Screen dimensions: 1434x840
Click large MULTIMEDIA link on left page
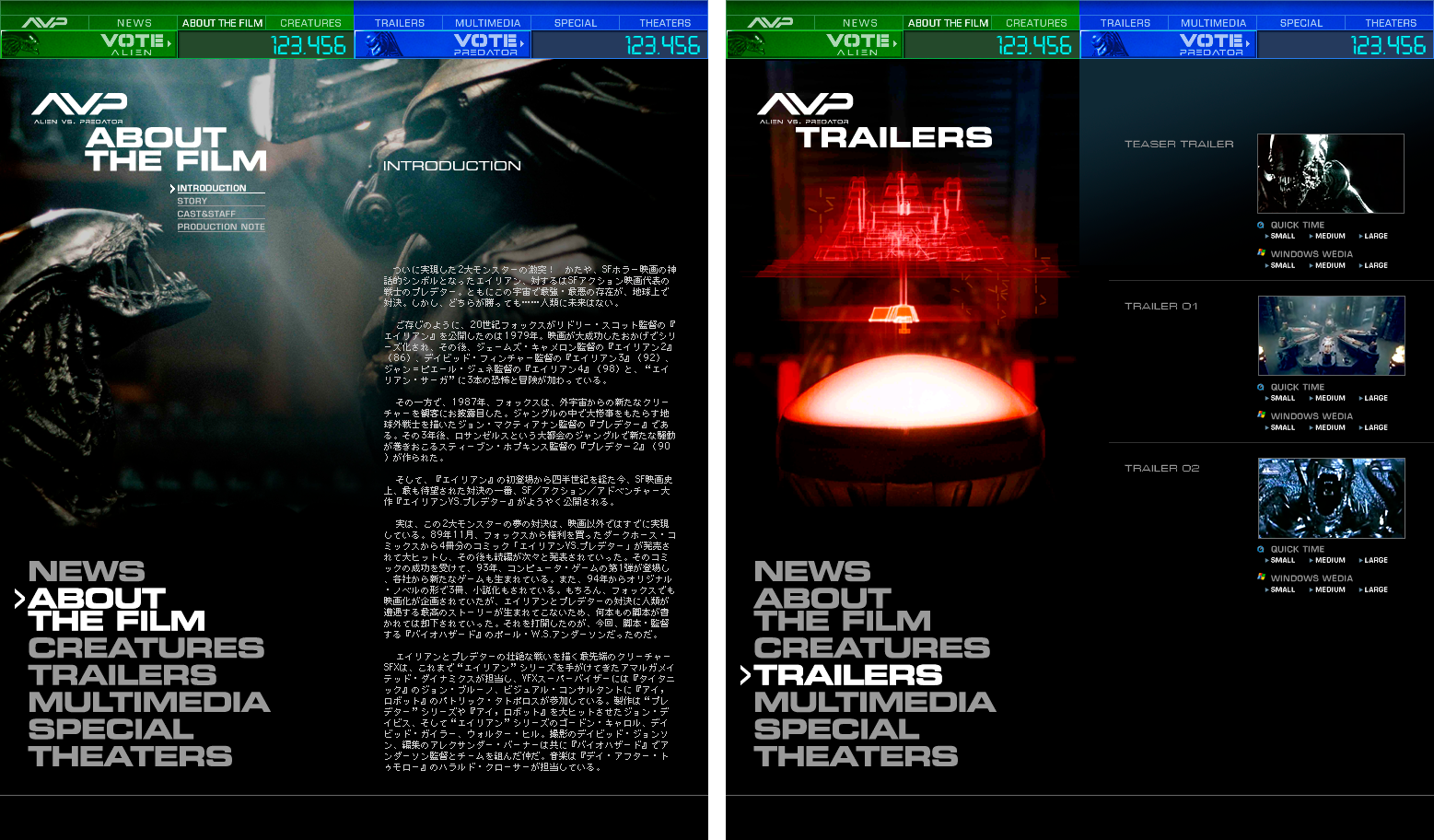(x=149, y=702)
